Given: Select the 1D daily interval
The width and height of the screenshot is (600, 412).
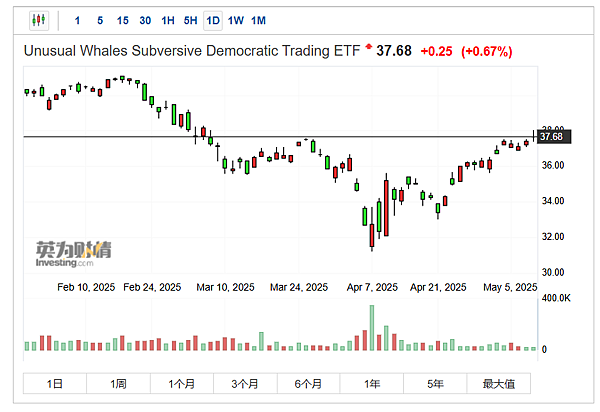Looking at the screenshot, I should [x=213, y=21].
